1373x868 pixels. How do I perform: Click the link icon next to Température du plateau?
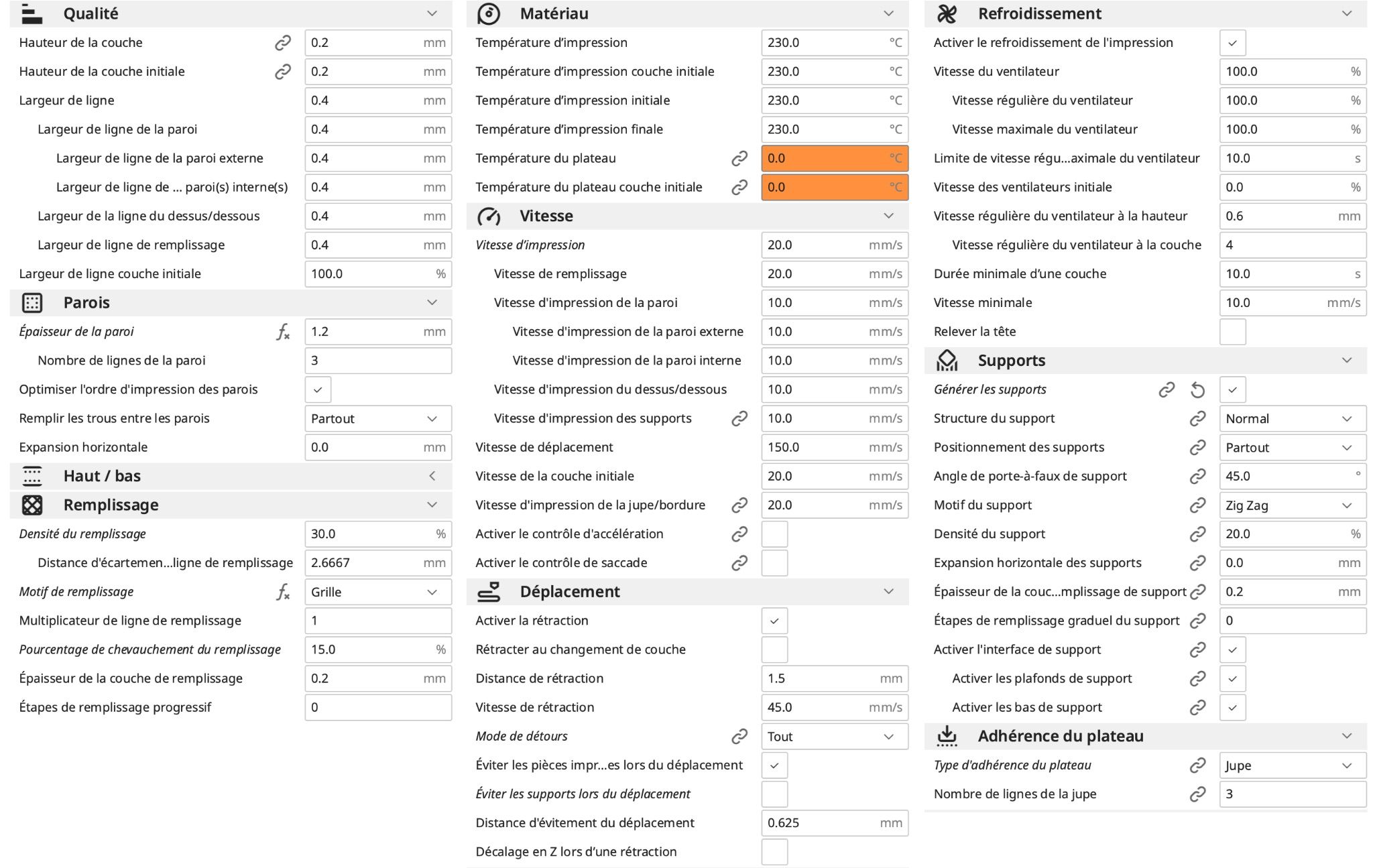(739, 159)
